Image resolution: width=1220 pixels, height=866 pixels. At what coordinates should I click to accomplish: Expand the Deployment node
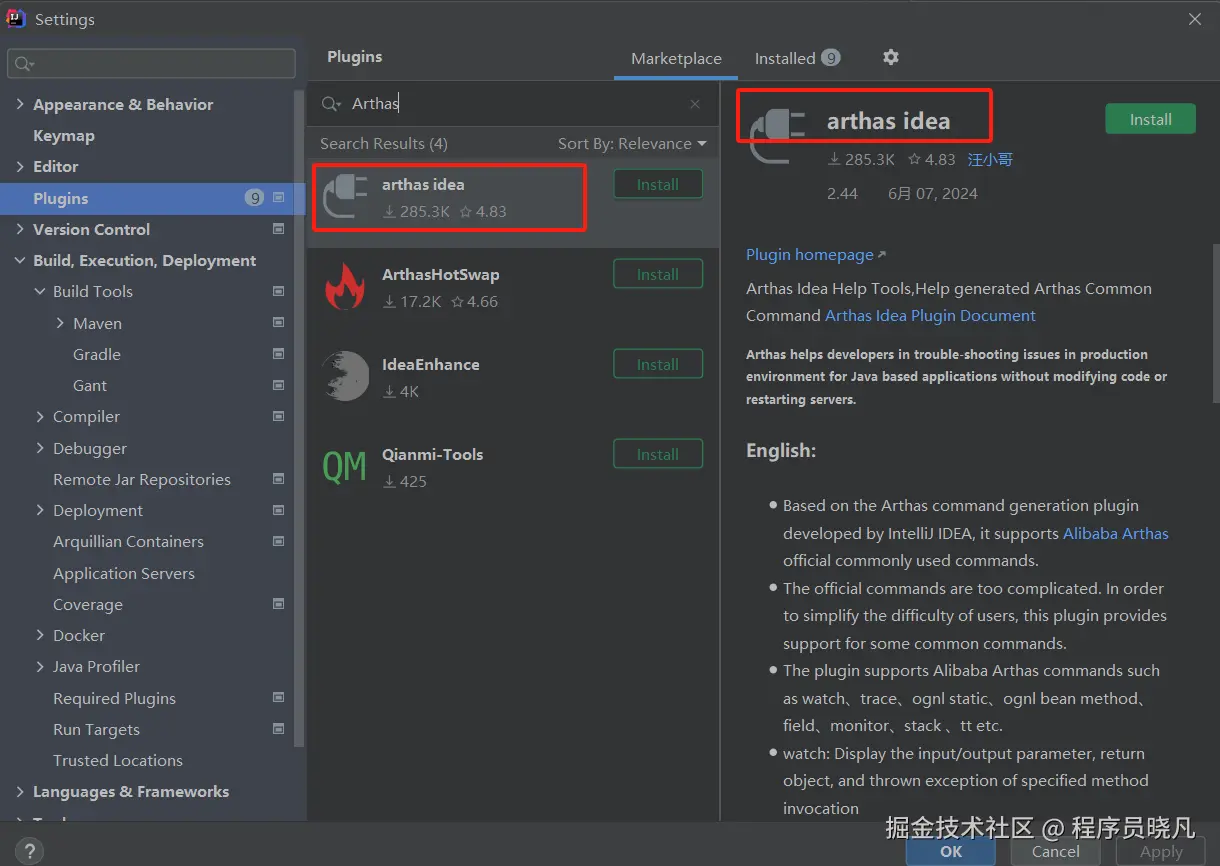[x=40, y=510]
